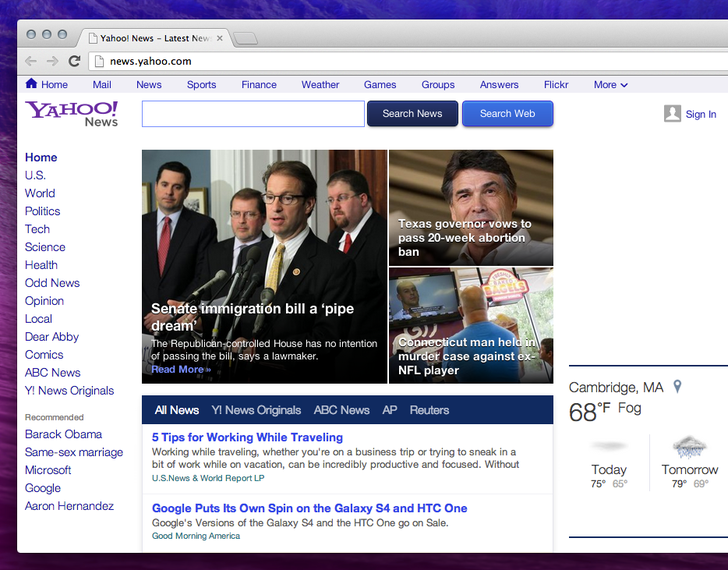
Task: Click the browser back arrow button
Action: (x=31, y=61)
